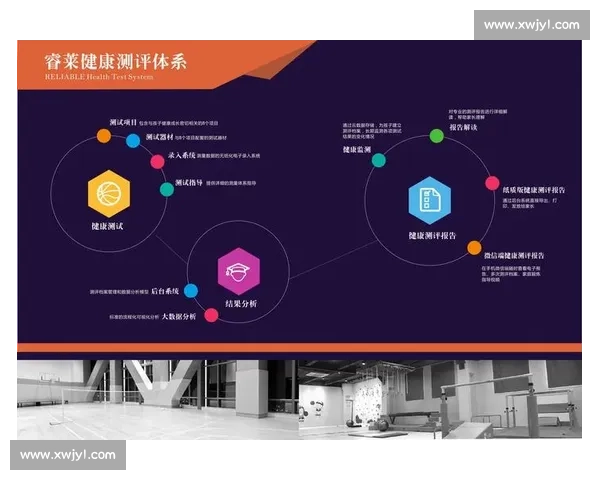Click the blue dot beside 后台系统
Viewport: 600px width, 480px height.
click(191, 291)
